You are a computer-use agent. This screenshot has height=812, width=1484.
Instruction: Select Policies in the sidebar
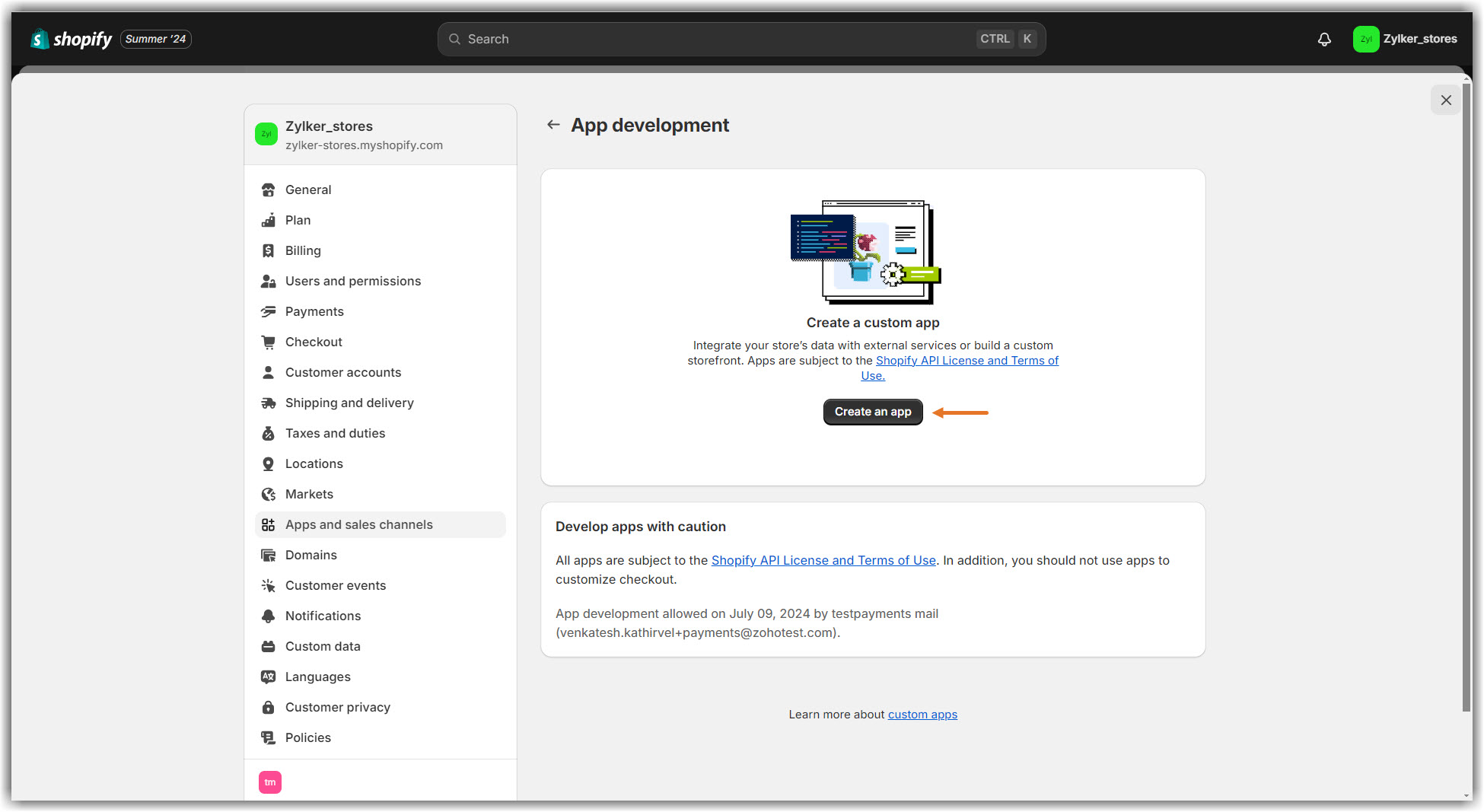381,737
